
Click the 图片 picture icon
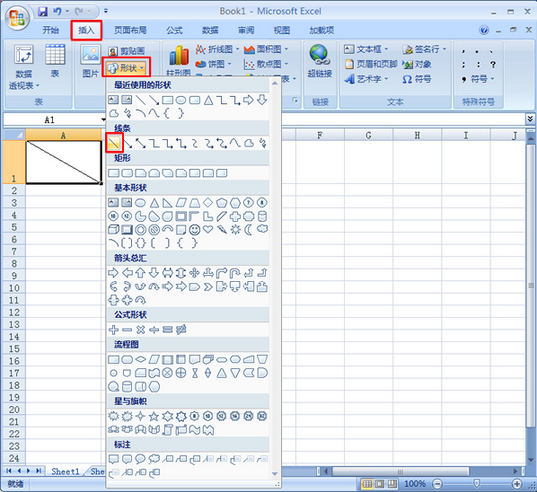point(90,61)
